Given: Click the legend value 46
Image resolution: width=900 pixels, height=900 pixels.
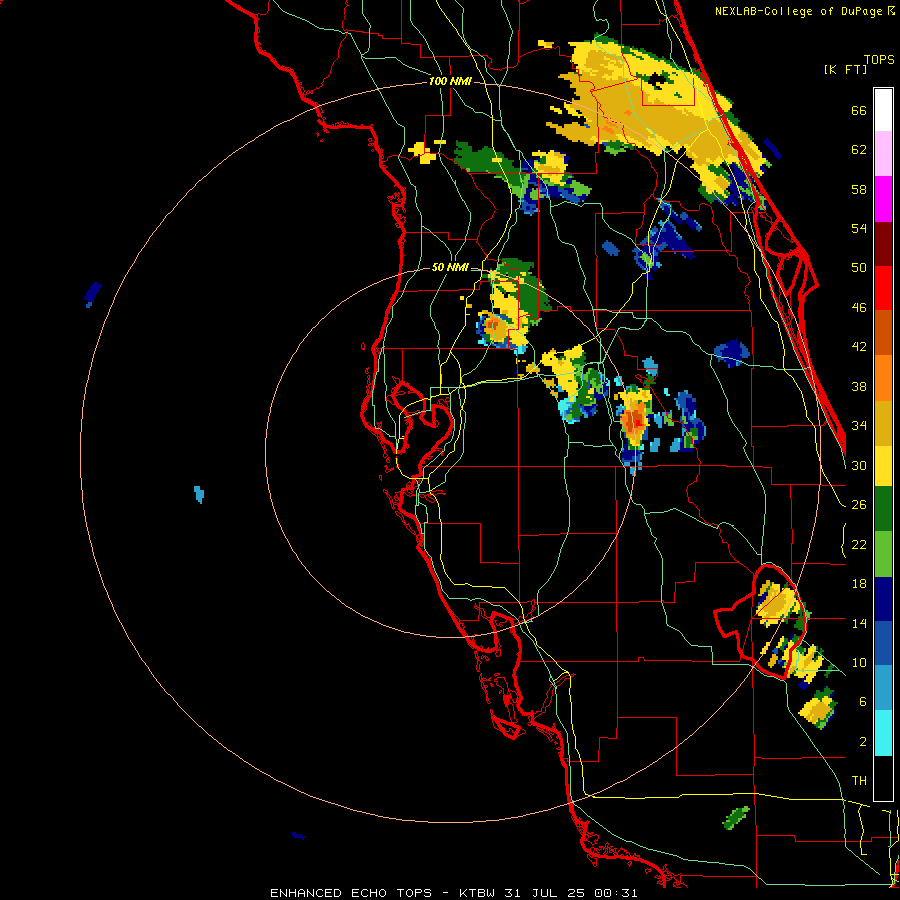Looking at the screenshot, I should tap(859, 308).
